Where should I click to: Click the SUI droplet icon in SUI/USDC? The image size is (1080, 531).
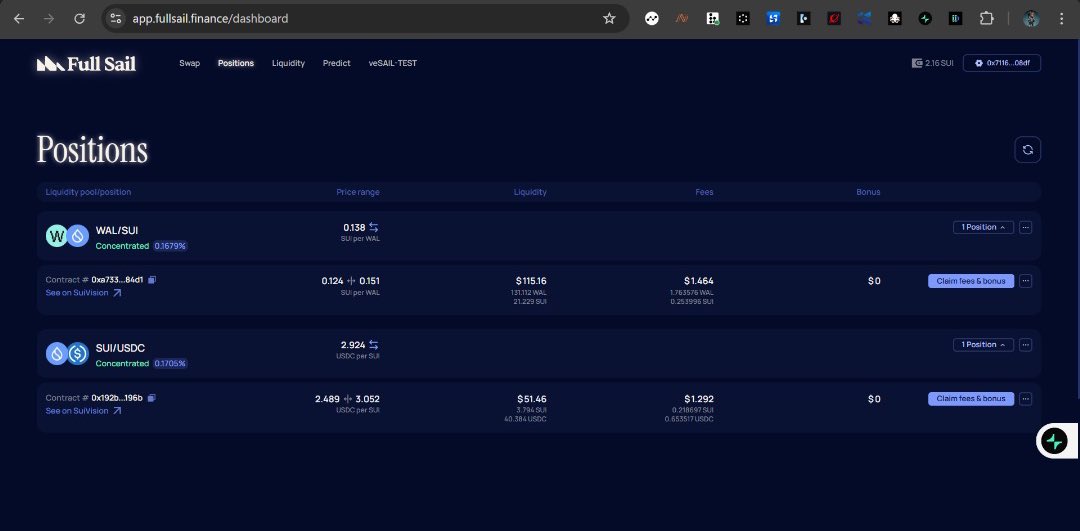click(56, 354)
